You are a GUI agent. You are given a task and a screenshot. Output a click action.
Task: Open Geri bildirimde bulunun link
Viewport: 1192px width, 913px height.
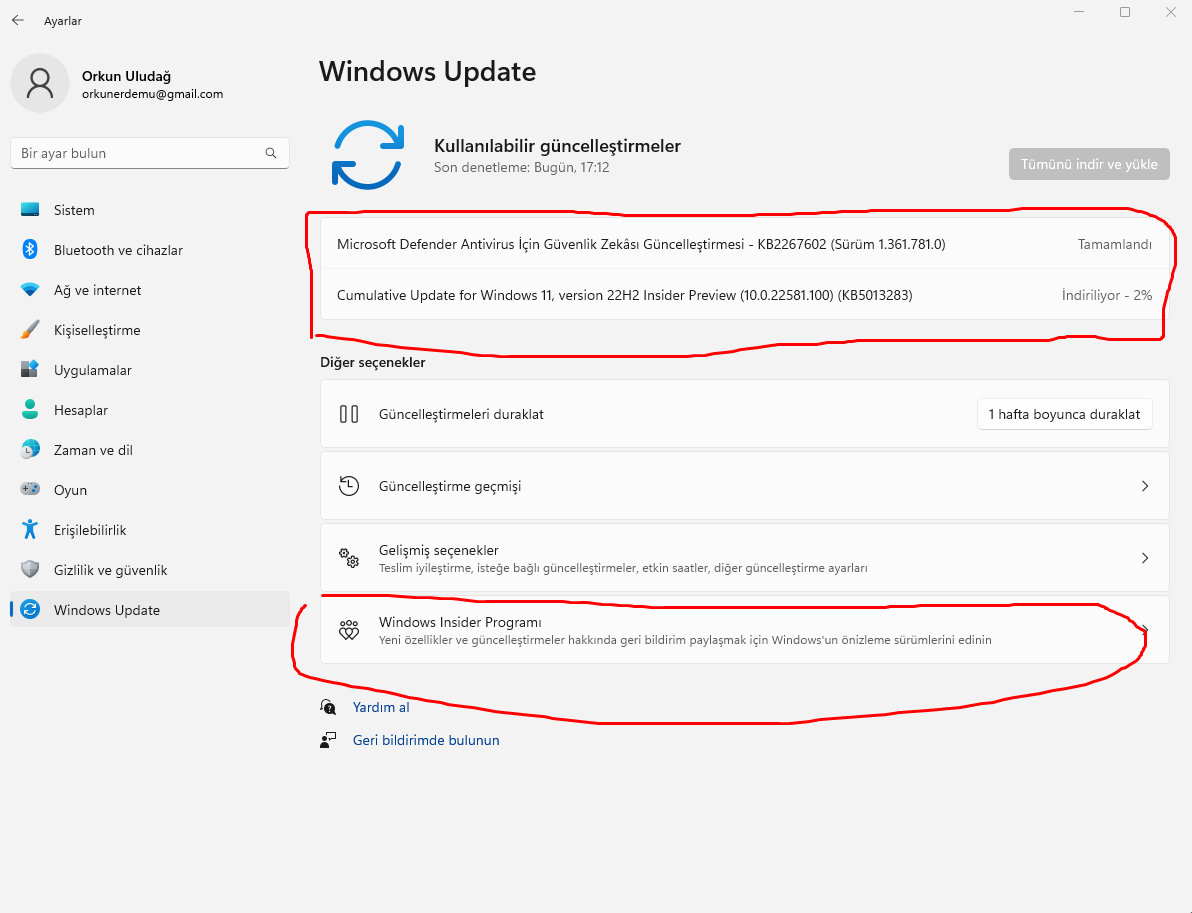coord(426,740)
